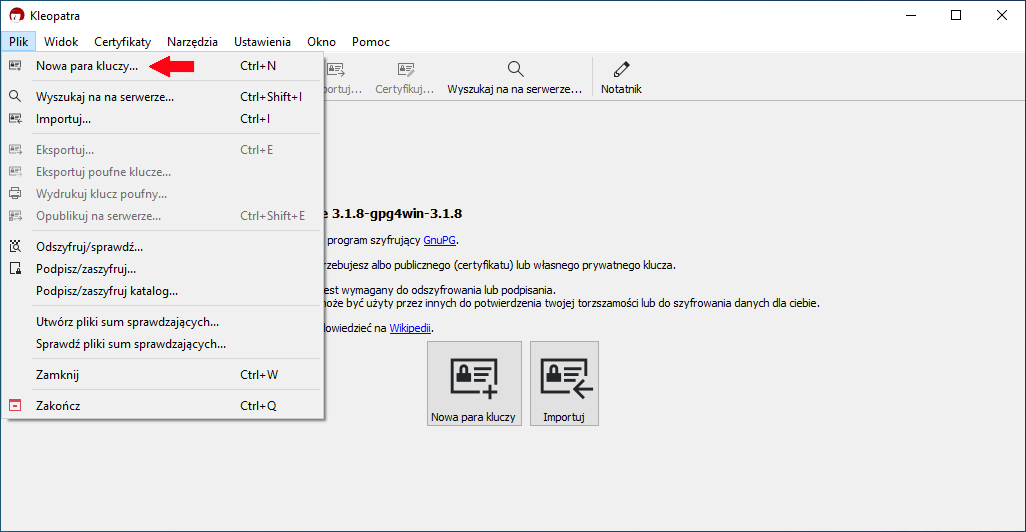1026x532 pixels.
Task: Click the icon beside Opublikuj na serwerze
Action: [x=15, y=215]
